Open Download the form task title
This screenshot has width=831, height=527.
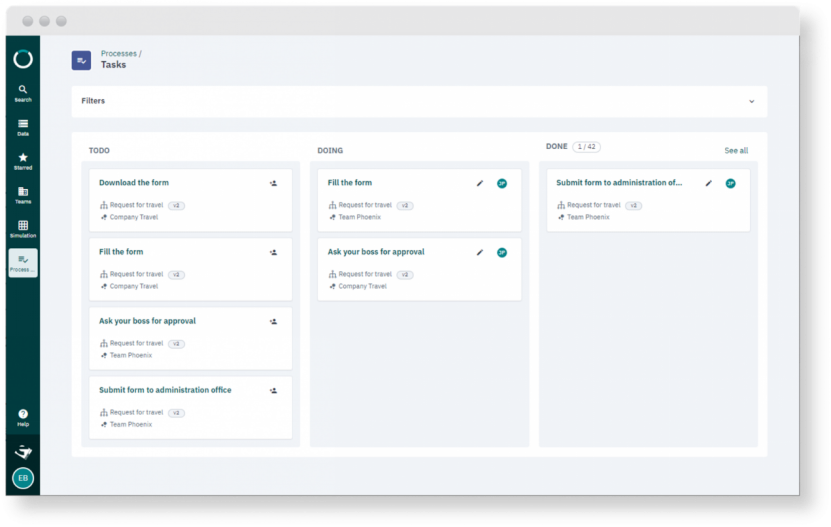pyautogui.click(x=134, y=182)
